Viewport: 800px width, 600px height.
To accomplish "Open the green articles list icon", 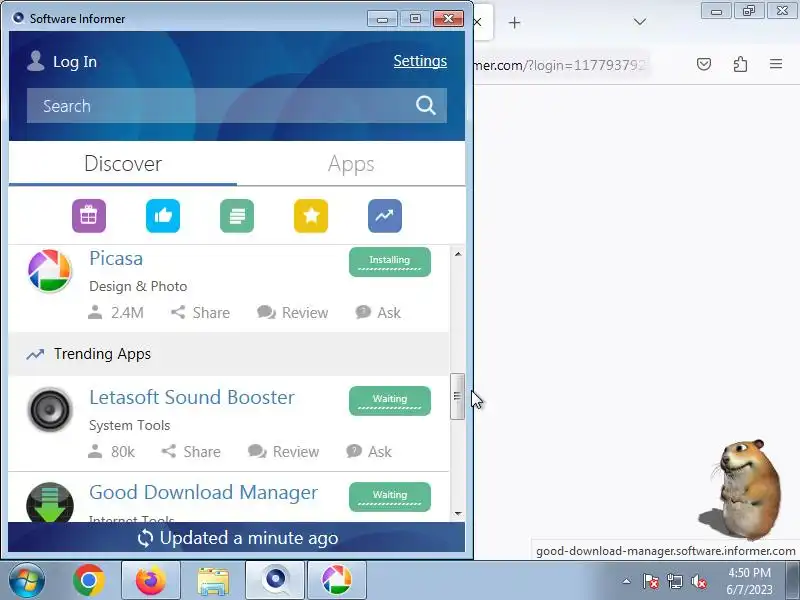I will 237,216.
